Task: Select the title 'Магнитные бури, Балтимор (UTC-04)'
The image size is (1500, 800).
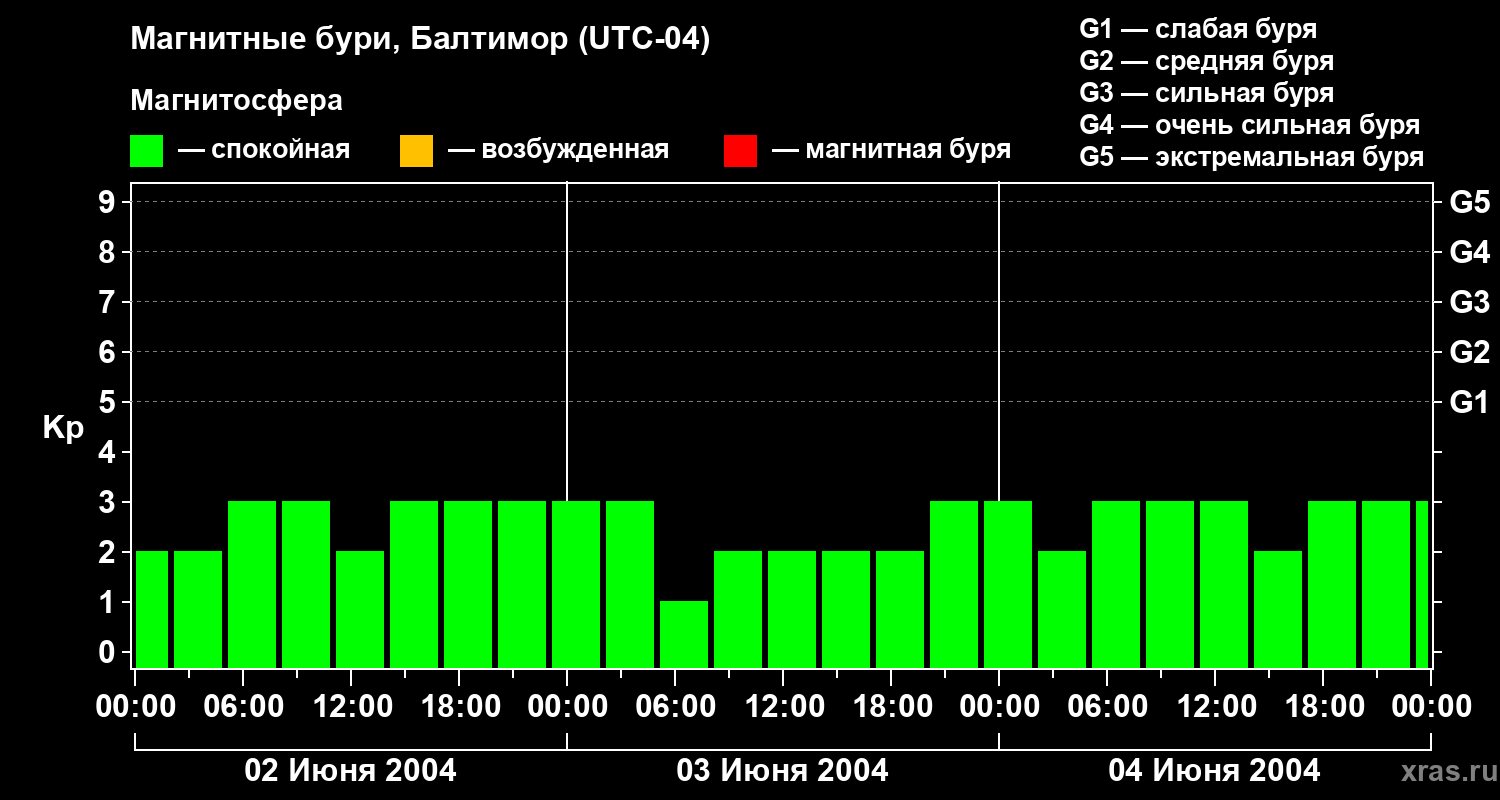Action: [x=420, y=41]
